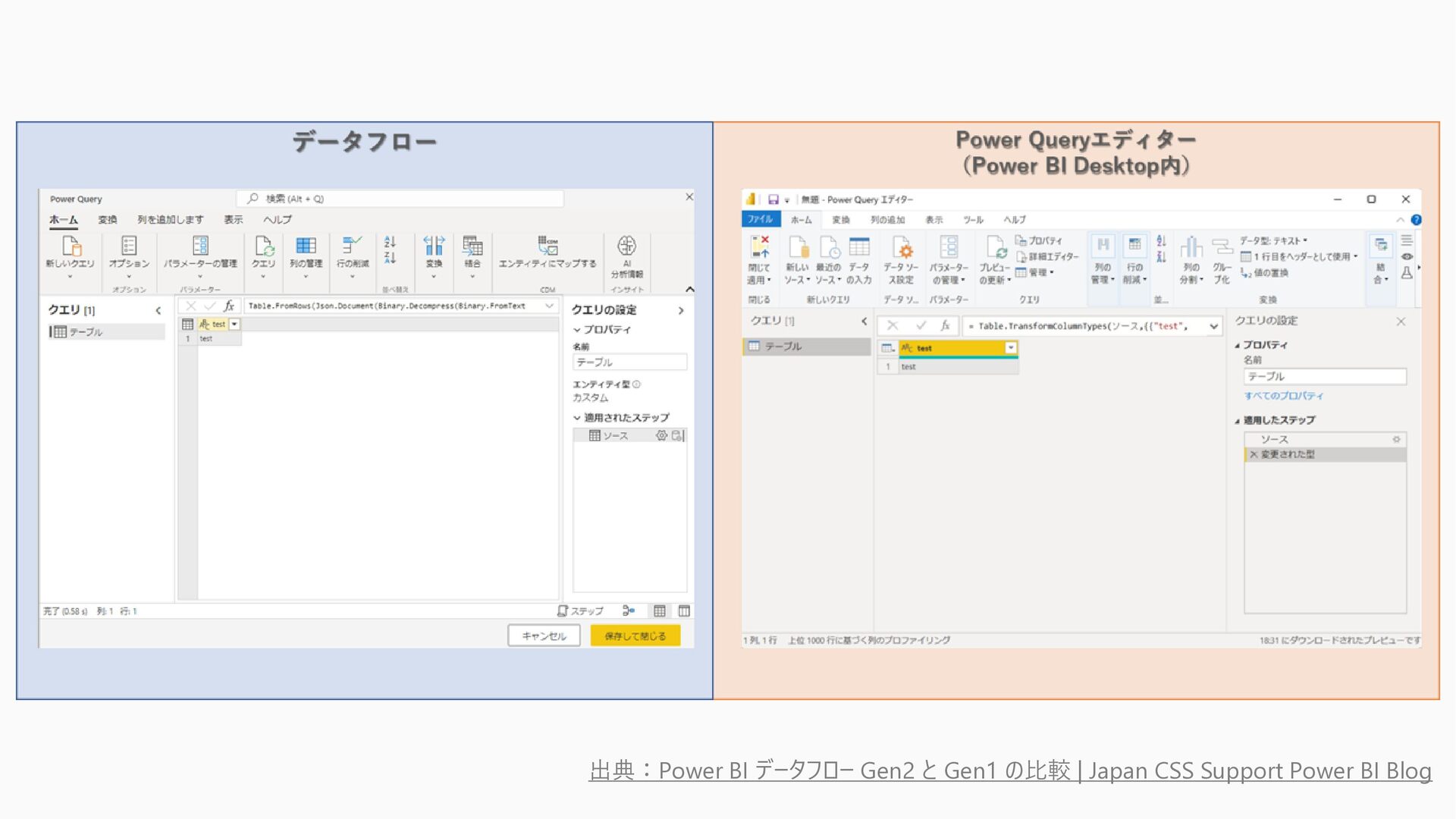Expand the formula bar in dataflow window
The height and width of the screenshot is (819, 1456).
coord(549,306)
